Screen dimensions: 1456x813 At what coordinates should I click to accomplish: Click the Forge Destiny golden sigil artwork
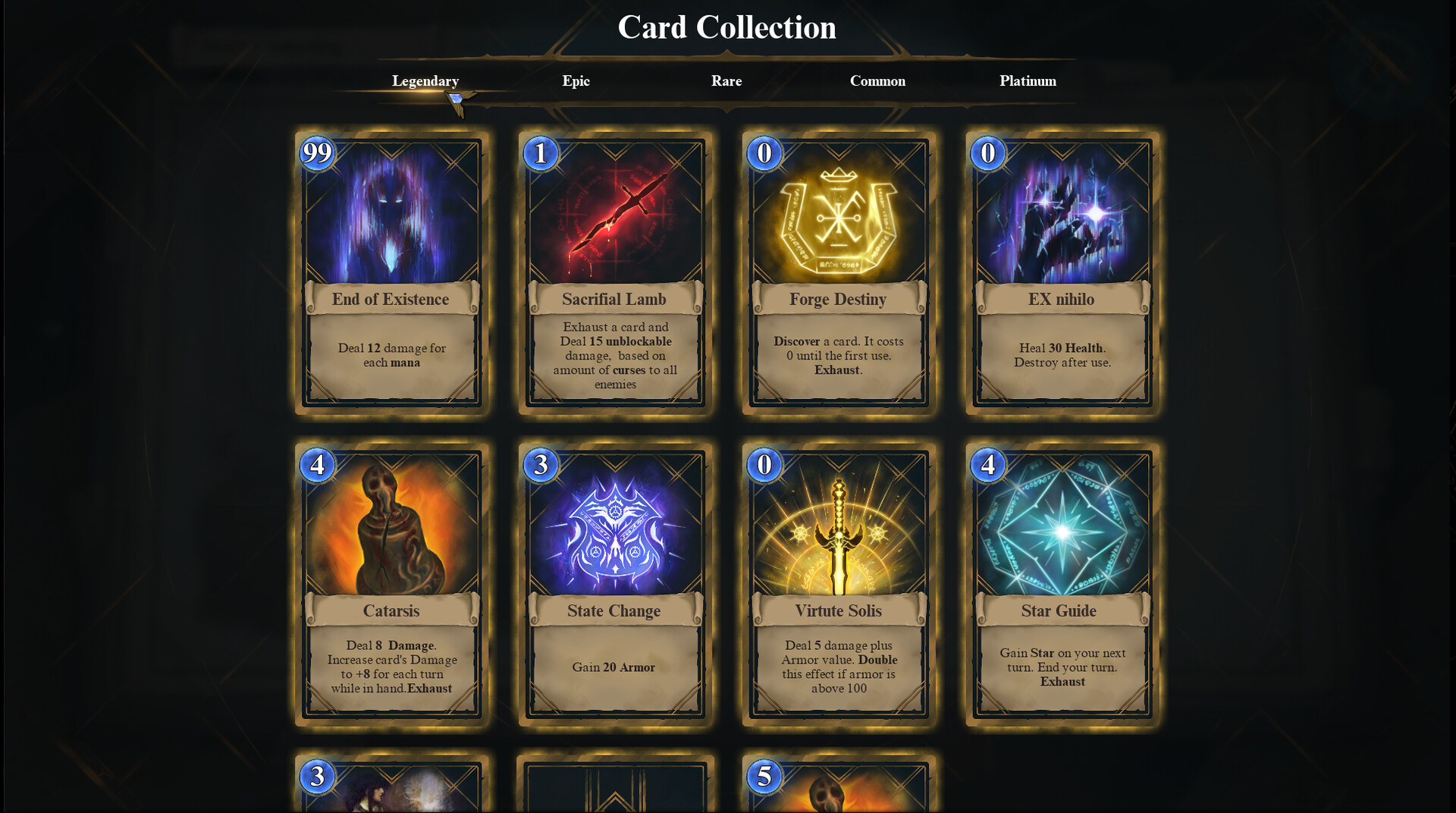839,213
